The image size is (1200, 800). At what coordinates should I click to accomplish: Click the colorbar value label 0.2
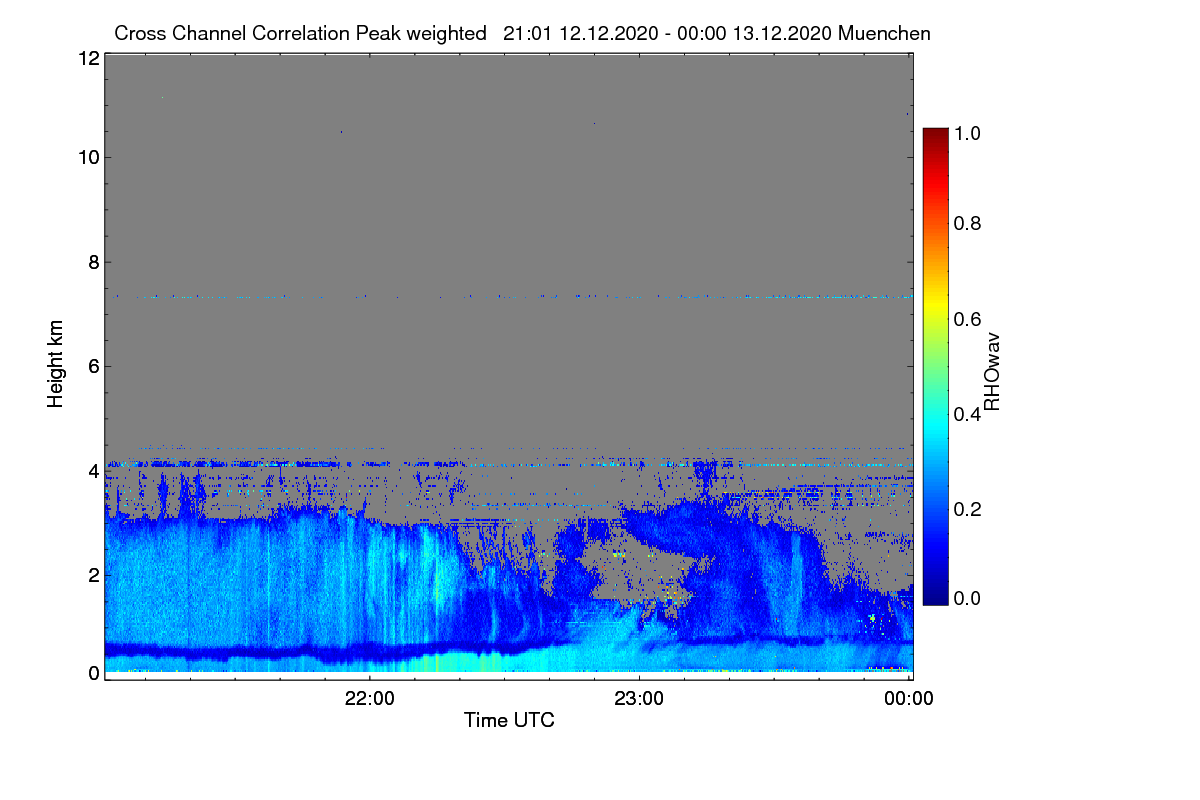click(x=968, y=509)
